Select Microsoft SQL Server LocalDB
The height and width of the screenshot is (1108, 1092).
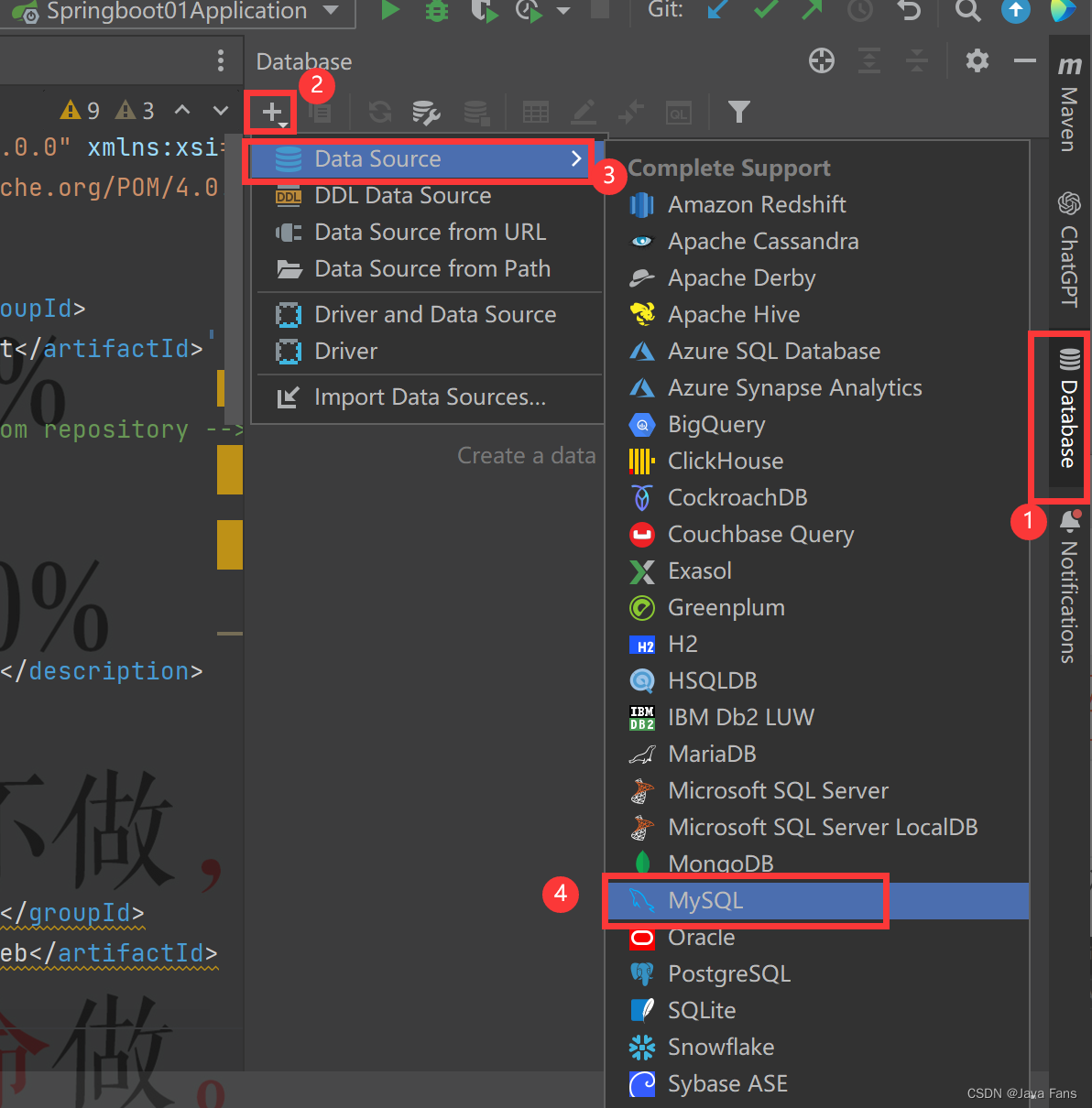point(817,828)
